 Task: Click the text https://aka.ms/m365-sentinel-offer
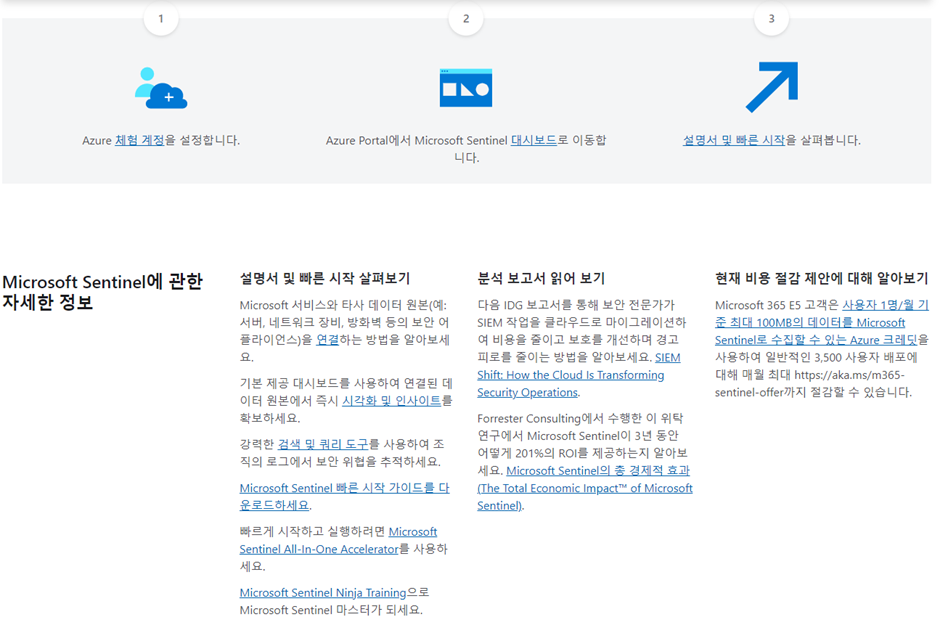[x=809, y=384]
